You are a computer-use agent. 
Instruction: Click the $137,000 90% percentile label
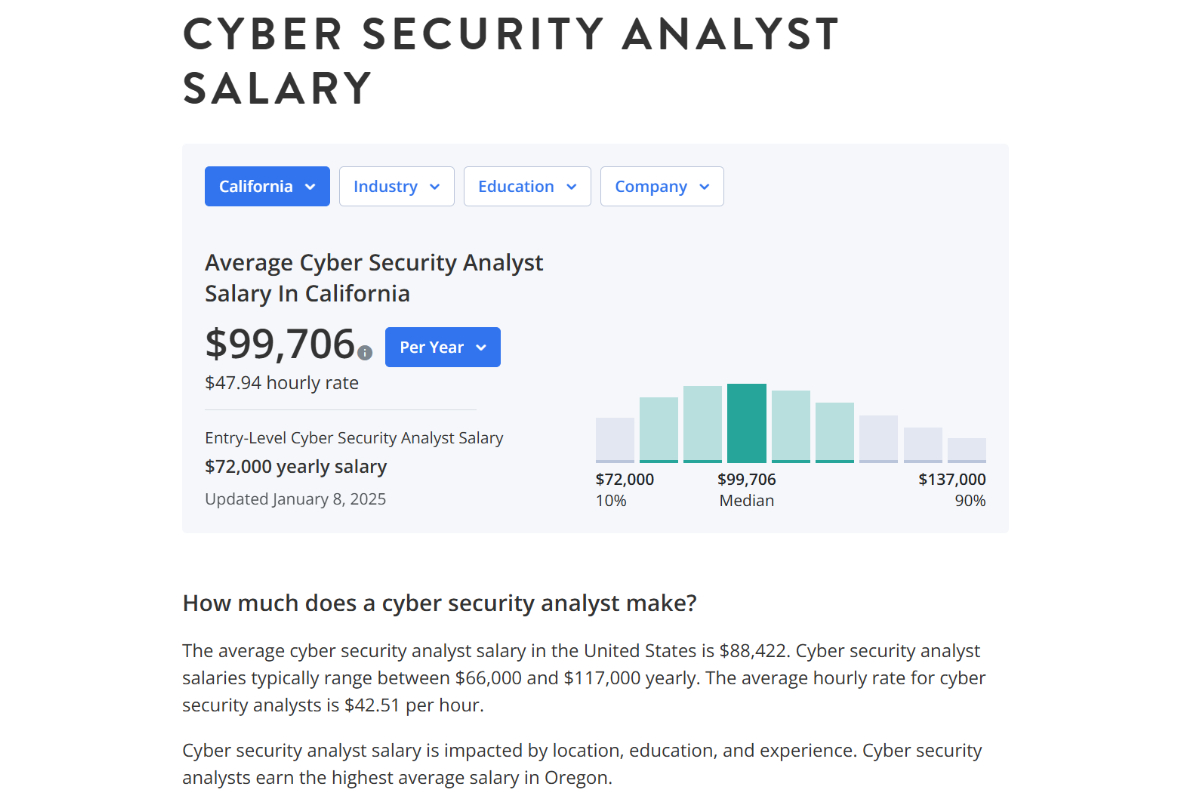(x=952, y=489)
